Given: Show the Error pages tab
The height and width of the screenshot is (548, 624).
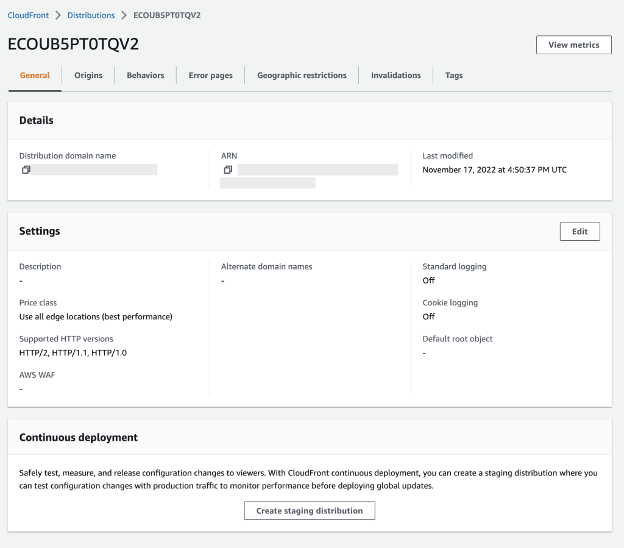Looking at the screenshot, I should tap(210, 75).
